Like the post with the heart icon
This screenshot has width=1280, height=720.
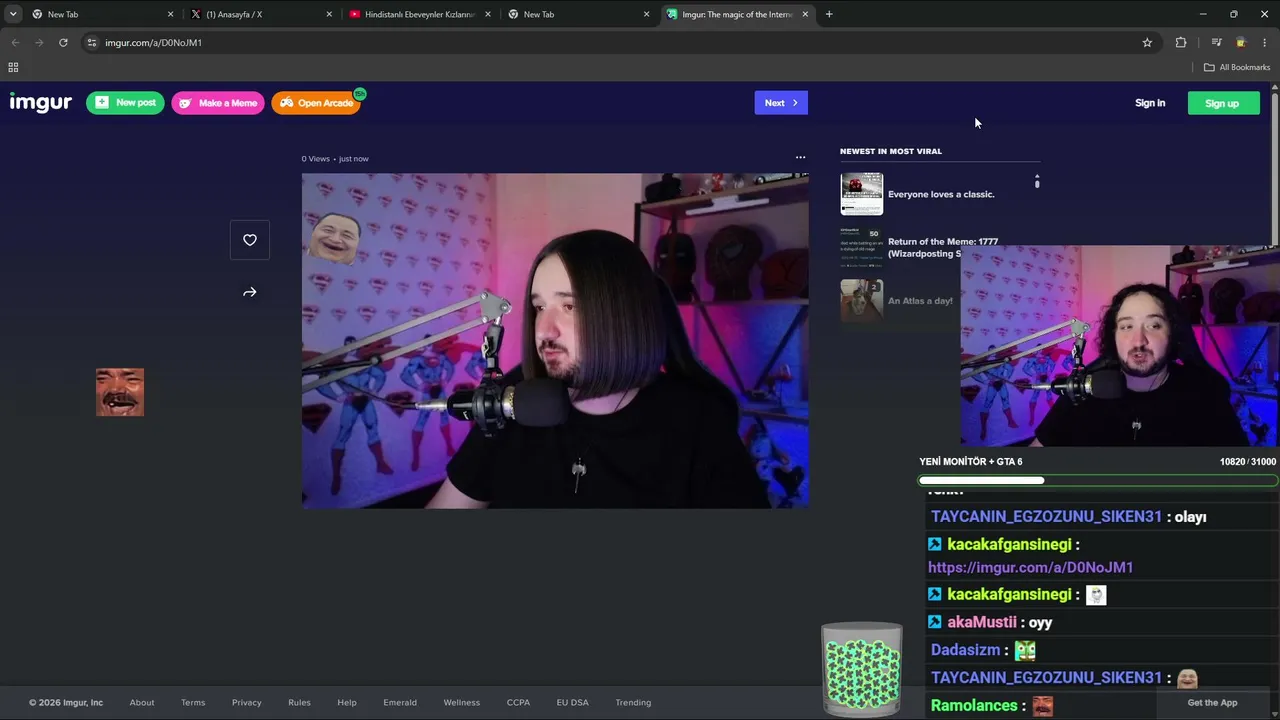pos(250,240)
